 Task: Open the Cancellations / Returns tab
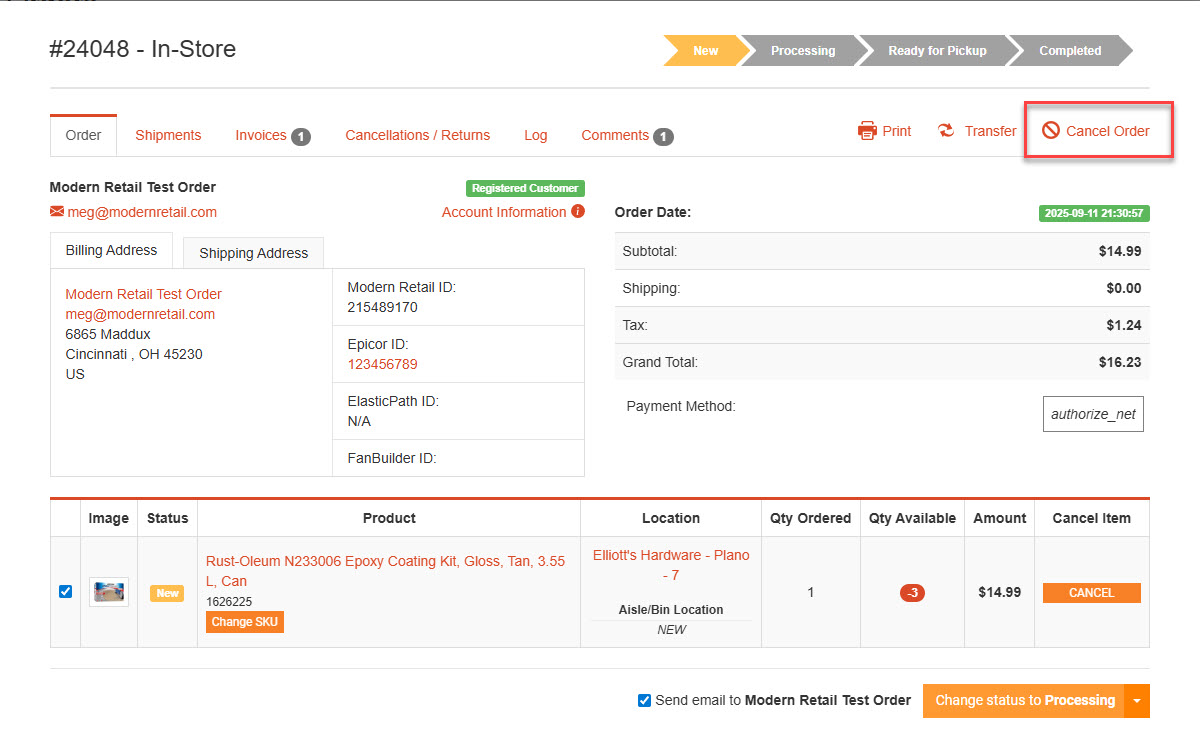pos(418,135)
